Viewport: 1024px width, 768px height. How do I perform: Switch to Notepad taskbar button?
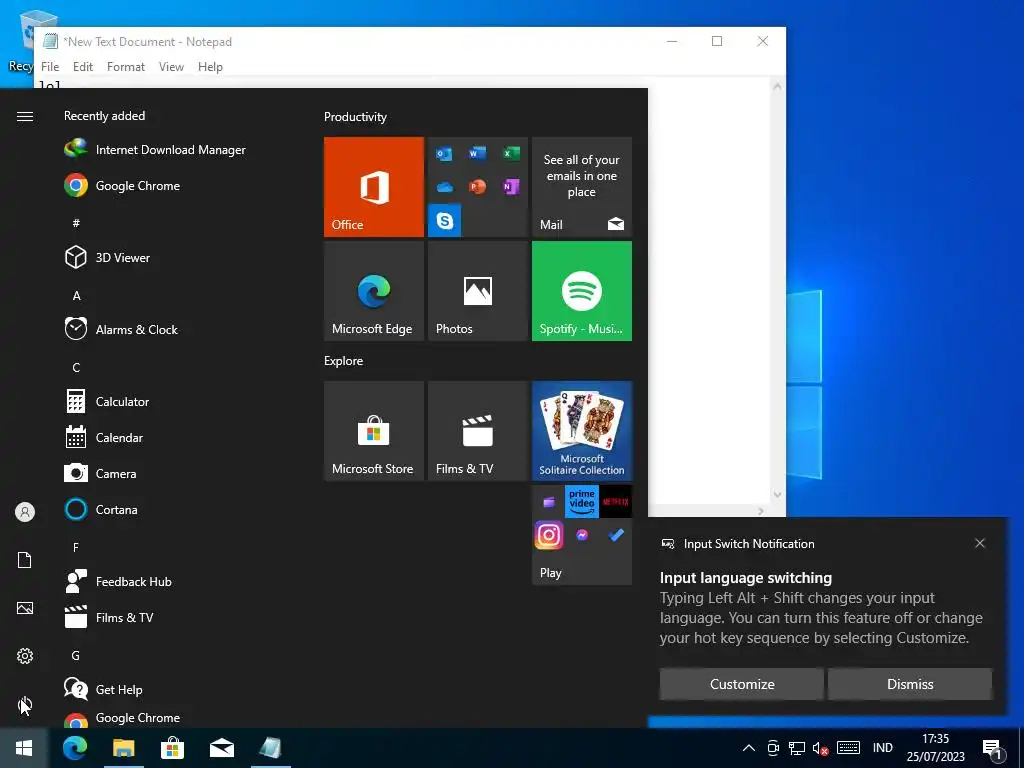click(x=270, y=748)
